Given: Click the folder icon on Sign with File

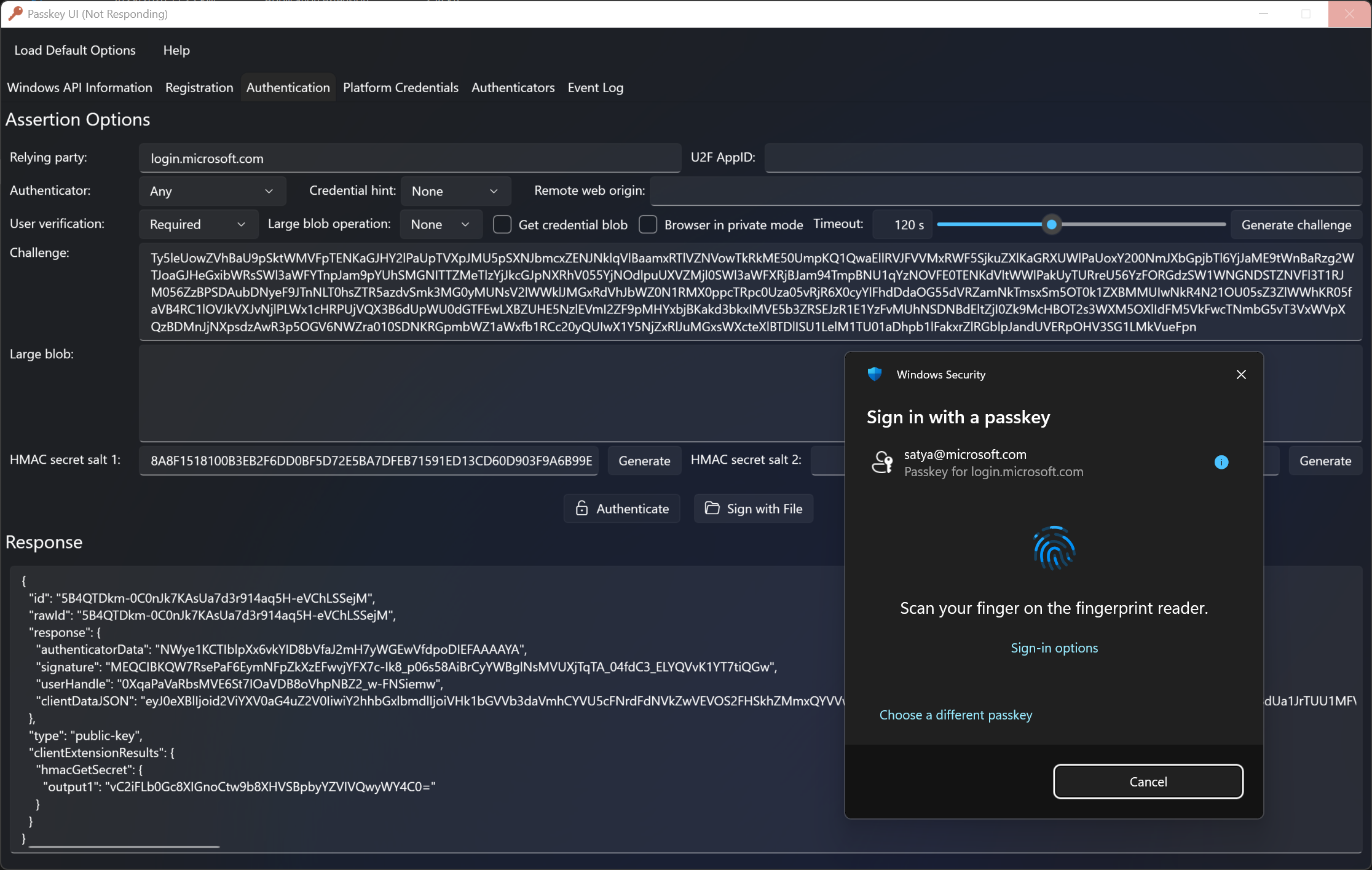Looking at the screenshot, I should point(712,508).
